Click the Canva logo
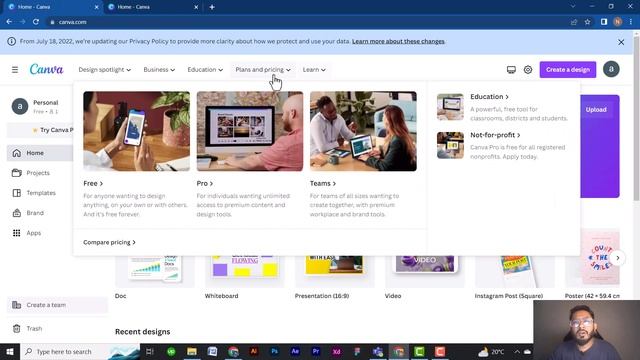 coord(47,69)
